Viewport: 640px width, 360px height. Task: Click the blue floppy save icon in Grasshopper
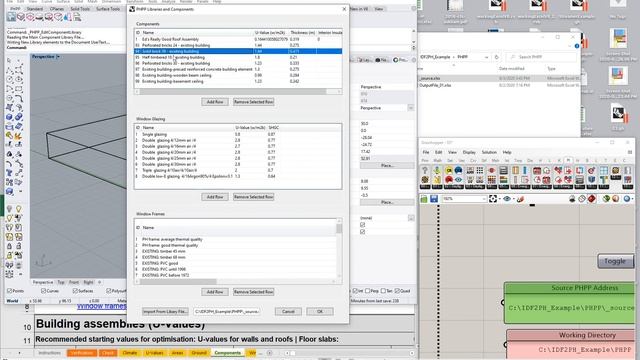pos(433,199)
